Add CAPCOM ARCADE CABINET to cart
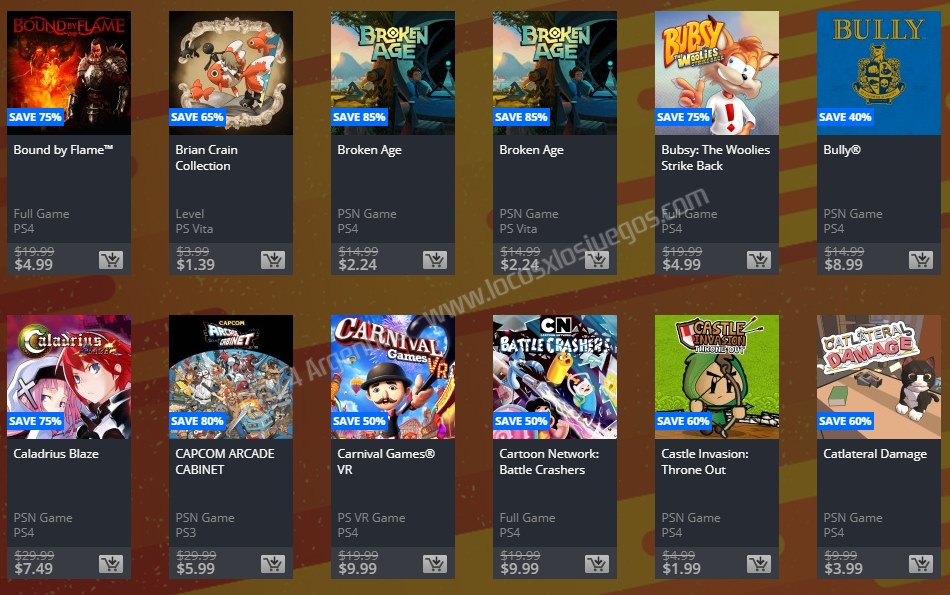This screenshot has width=950, height=595. pyautogui.click(x=273, y=564)
